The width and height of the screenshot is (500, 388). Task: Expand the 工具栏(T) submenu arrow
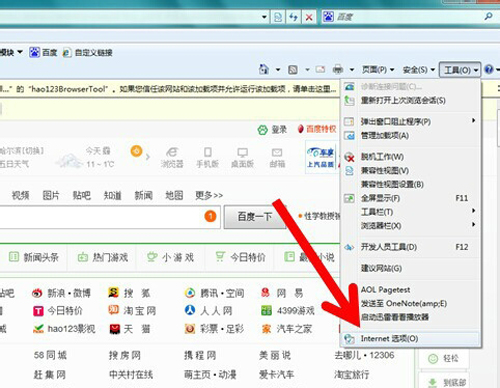(473, 211)
